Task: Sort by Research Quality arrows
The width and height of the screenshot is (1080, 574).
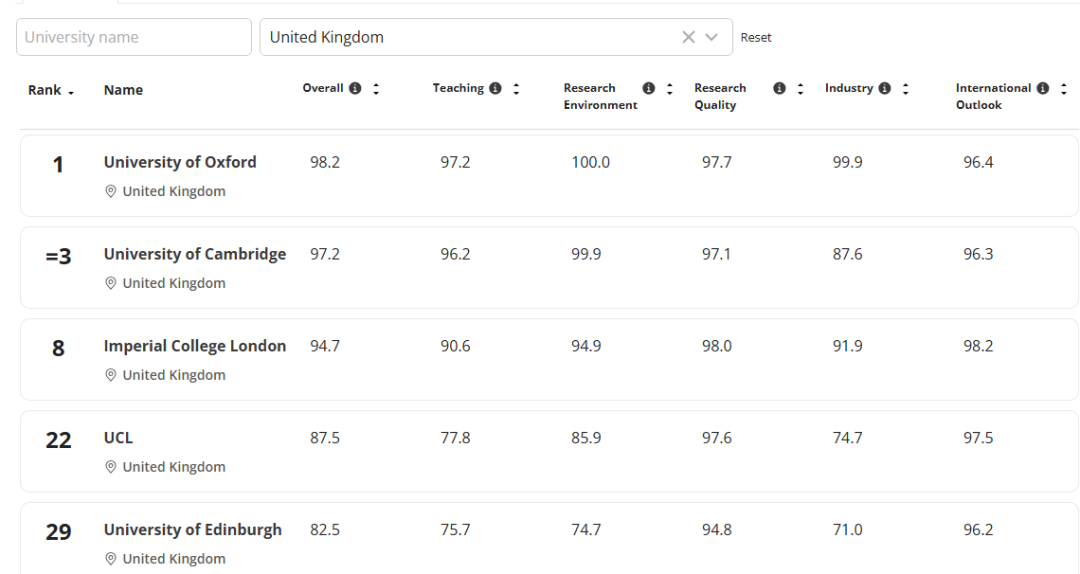Action: tap(800, 89)
